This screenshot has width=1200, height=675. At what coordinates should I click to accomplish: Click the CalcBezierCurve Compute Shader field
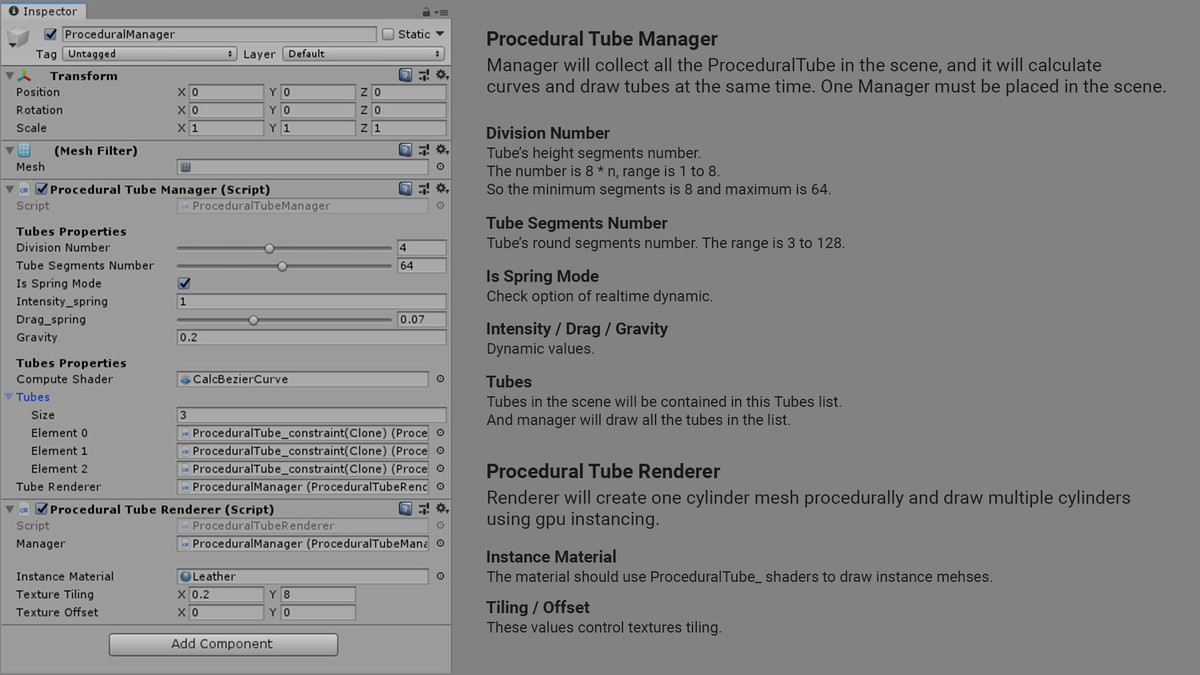pos(303,379)
